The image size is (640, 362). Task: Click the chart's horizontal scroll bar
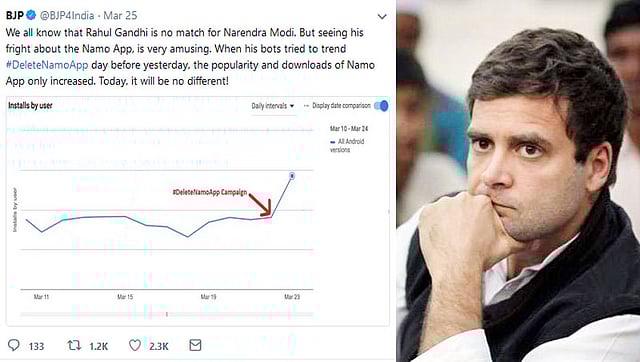[167, 314]
